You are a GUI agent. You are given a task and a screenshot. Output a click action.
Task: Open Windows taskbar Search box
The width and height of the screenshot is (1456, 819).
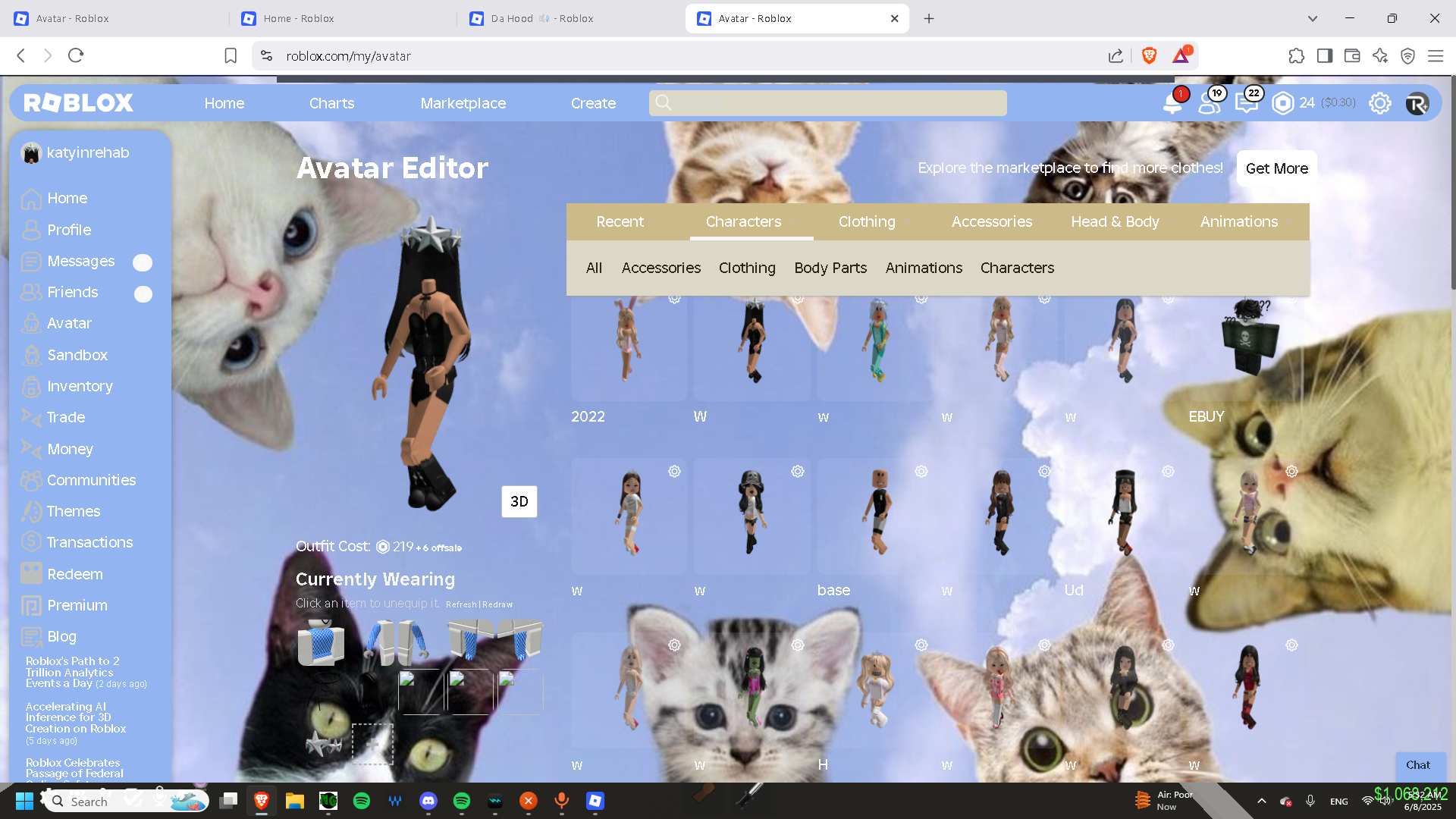click(x=125, y=801)
